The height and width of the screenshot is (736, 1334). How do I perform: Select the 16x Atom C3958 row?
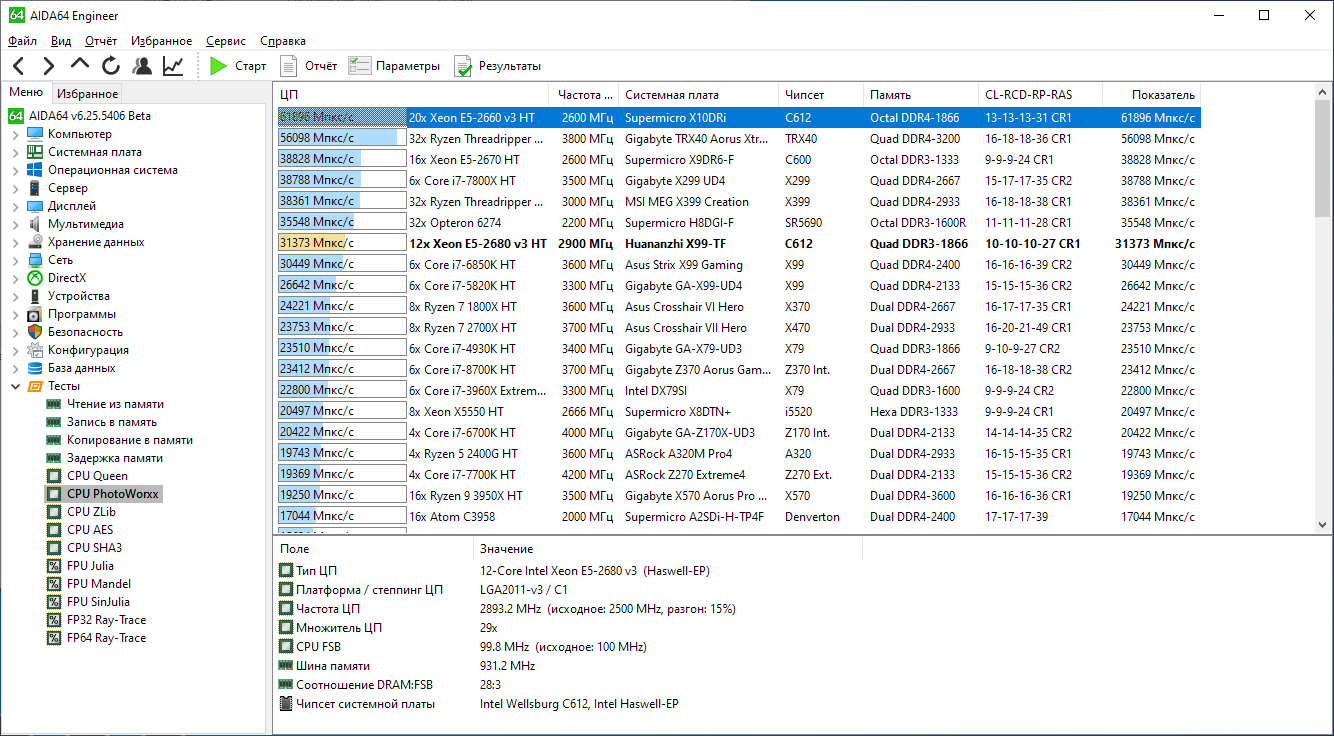coord(738,517)
